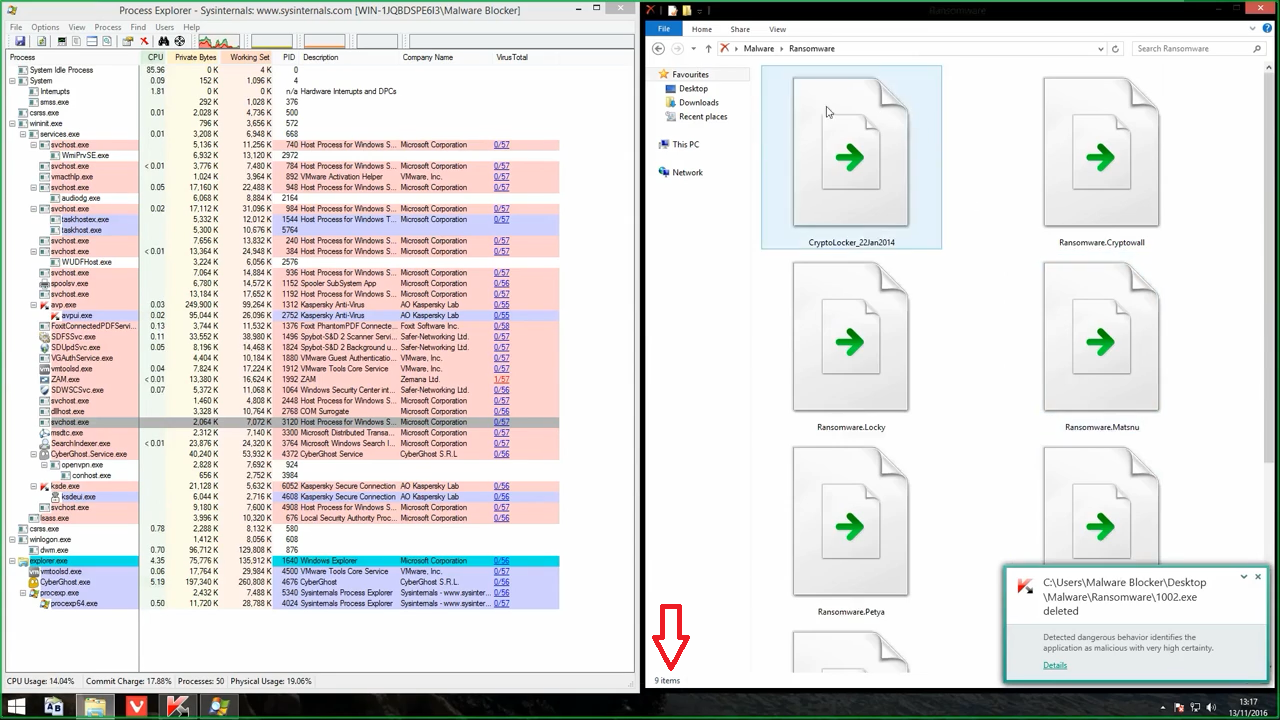Open the Process menu
The image size is (1280, 720).
pos(108,28)
